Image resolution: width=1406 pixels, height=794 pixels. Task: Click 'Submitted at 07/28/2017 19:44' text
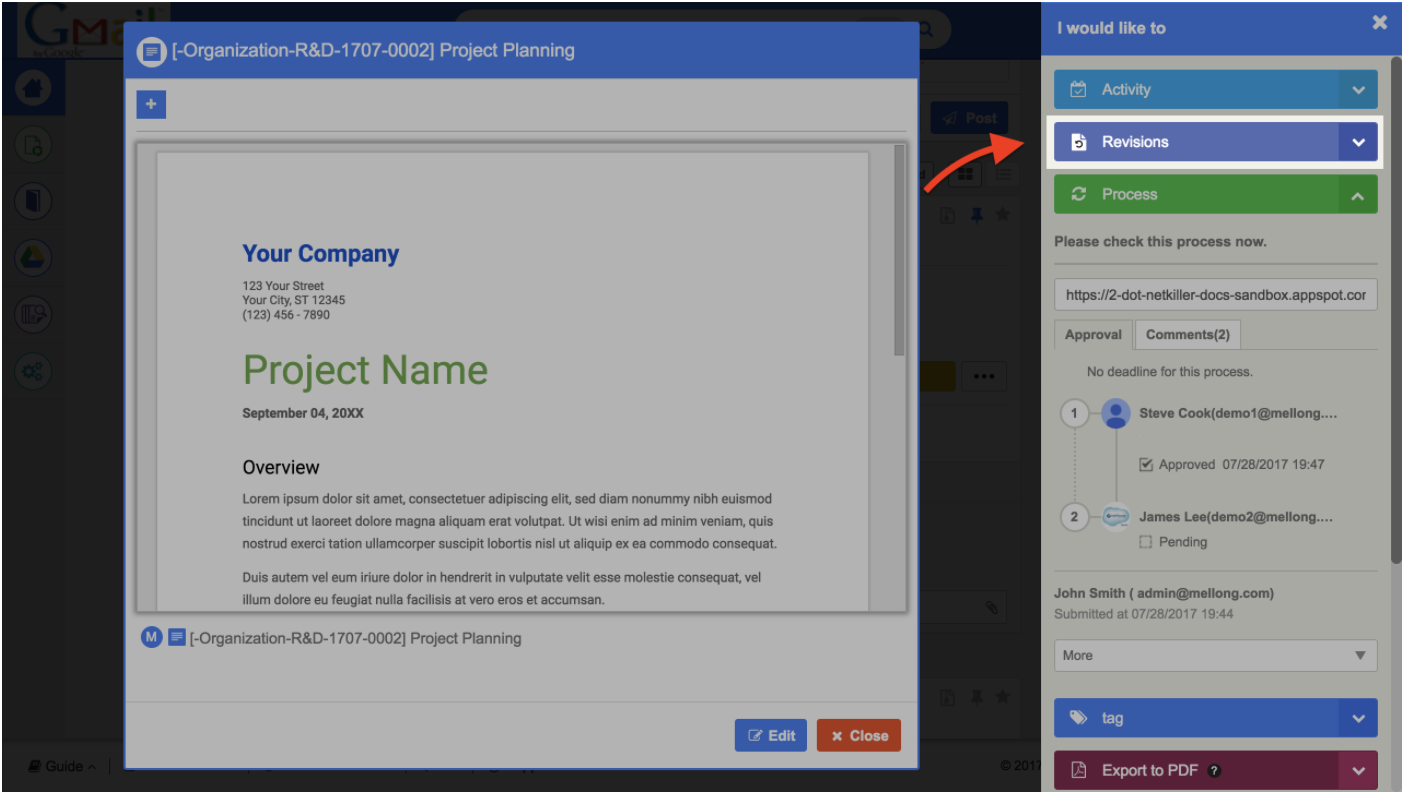pyautogui.click(x=1143, y=613)
